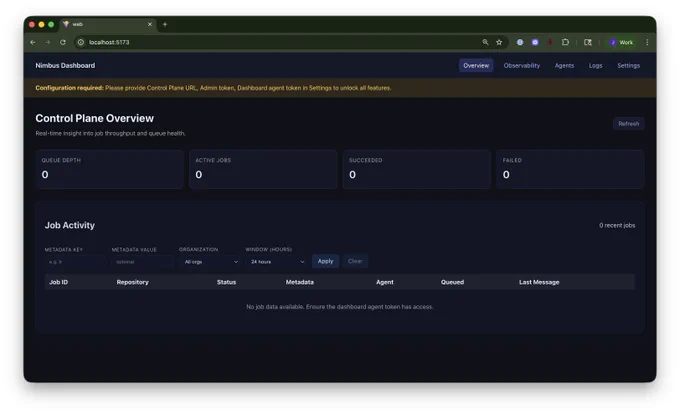Click the Nimbus Dashboard title
680x414 pixels.
65,65
